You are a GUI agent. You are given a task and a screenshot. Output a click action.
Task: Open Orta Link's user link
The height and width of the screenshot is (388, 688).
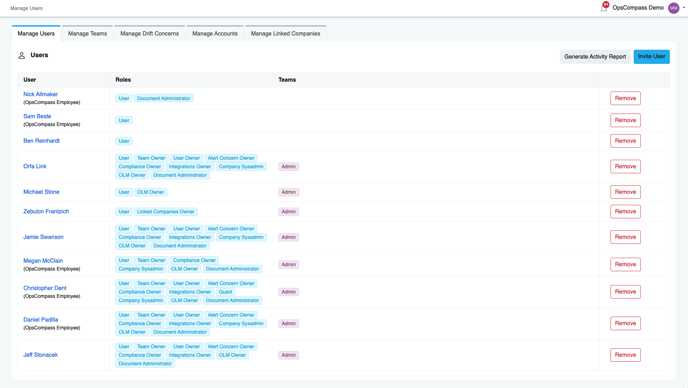35,166
